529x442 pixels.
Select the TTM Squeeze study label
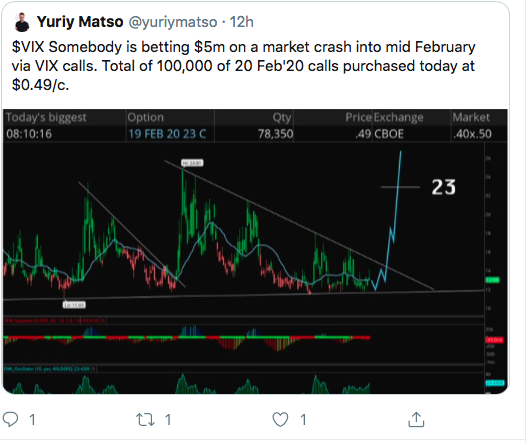click(52, 321)
